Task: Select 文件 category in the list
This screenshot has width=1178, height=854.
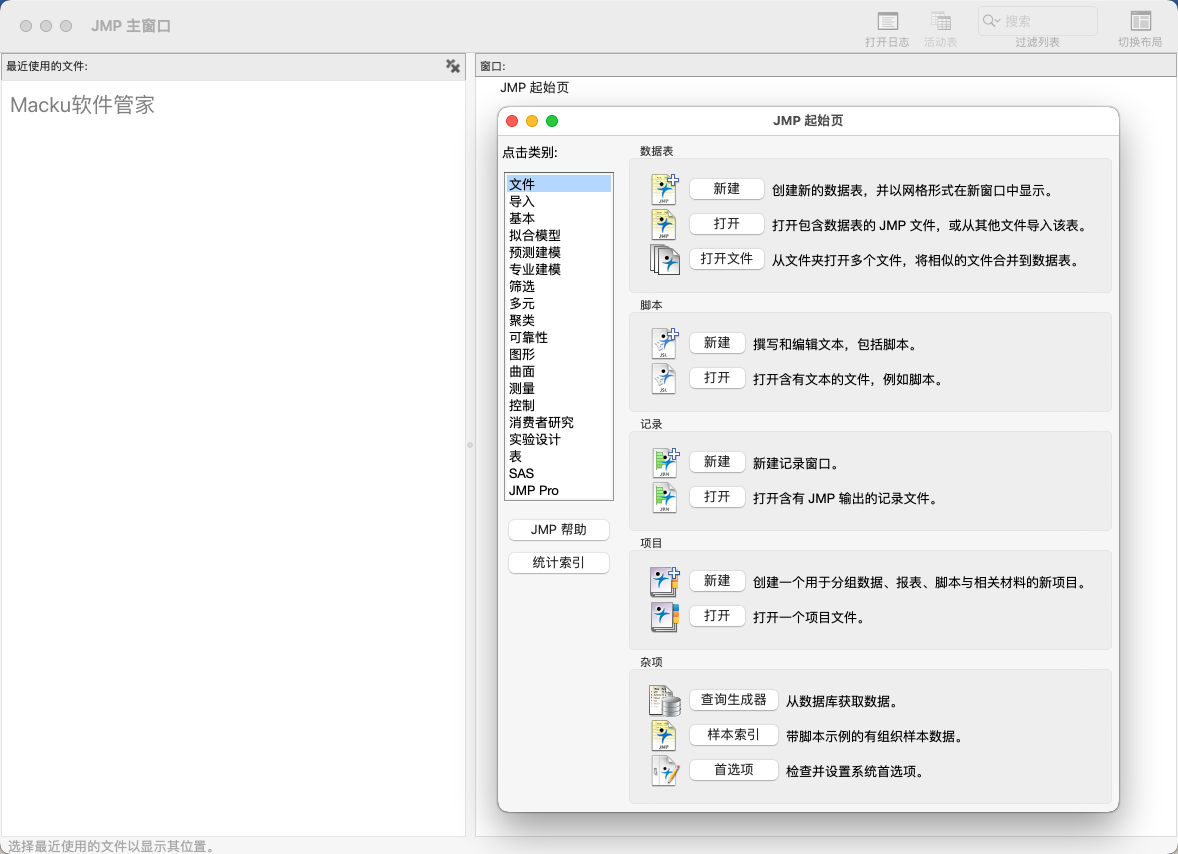Action: (559, 184)
